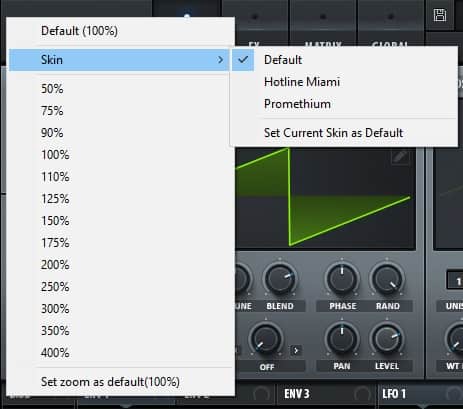This screenshot has width=463, height=409.
Task: Click the PHASE knob
Action: pyautogui.click(x=342, y=279)
